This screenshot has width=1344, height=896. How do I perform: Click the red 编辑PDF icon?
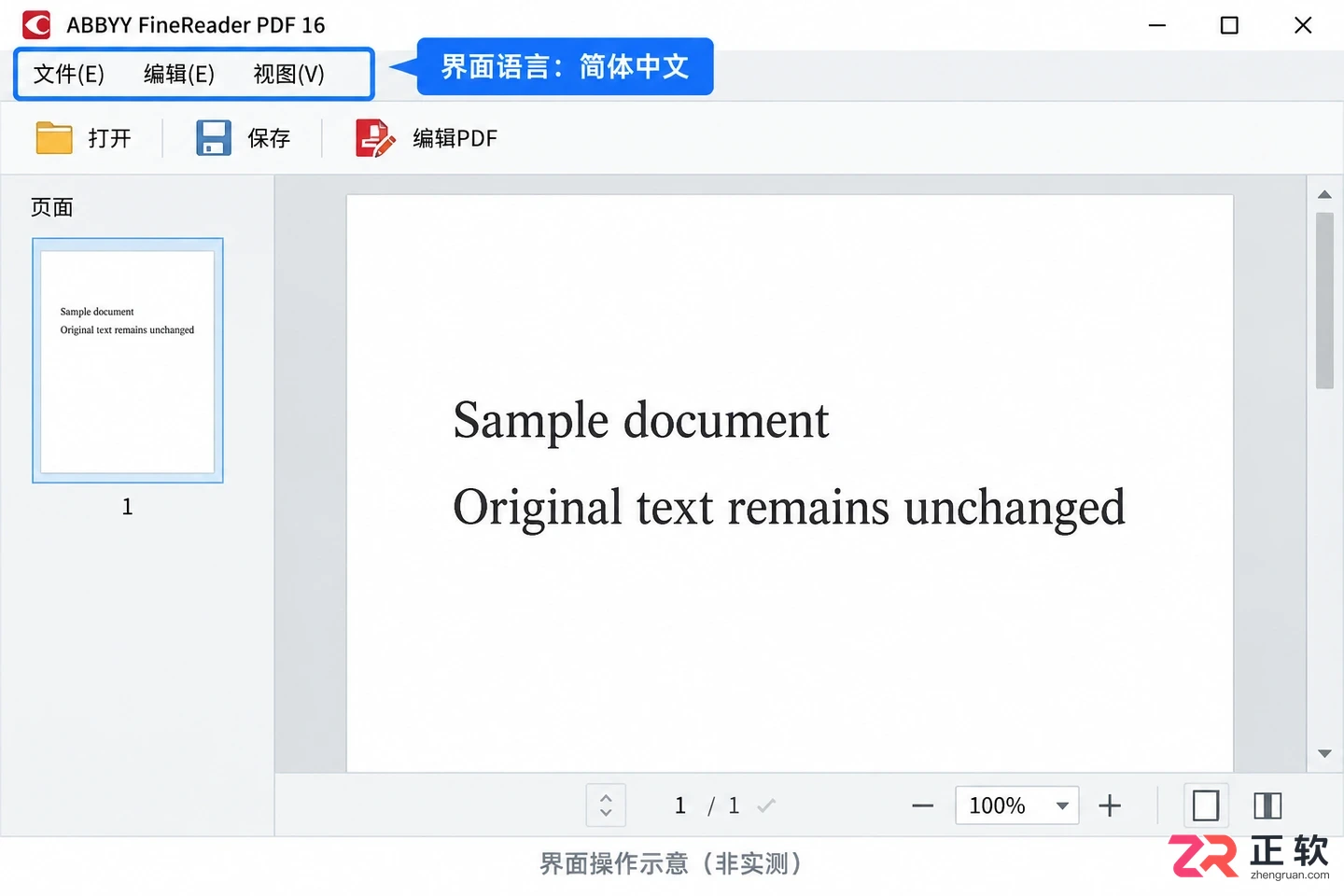375,137
